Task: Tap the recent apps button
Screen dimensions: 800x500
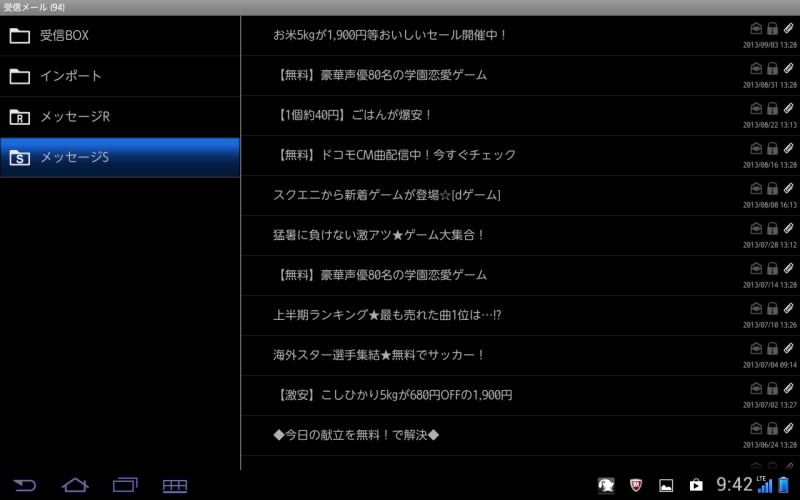Action: coord(125,485)
